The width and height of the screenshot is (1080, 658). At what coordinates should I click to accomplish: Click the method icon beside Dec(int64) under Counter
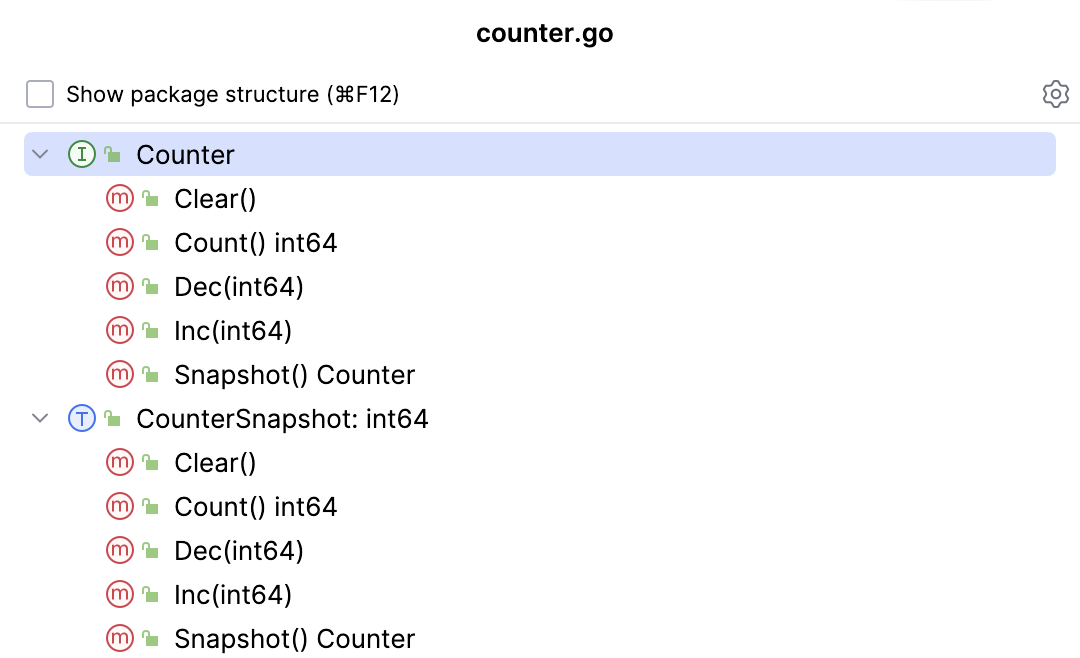pyautogui.click(x=119, y=287)
